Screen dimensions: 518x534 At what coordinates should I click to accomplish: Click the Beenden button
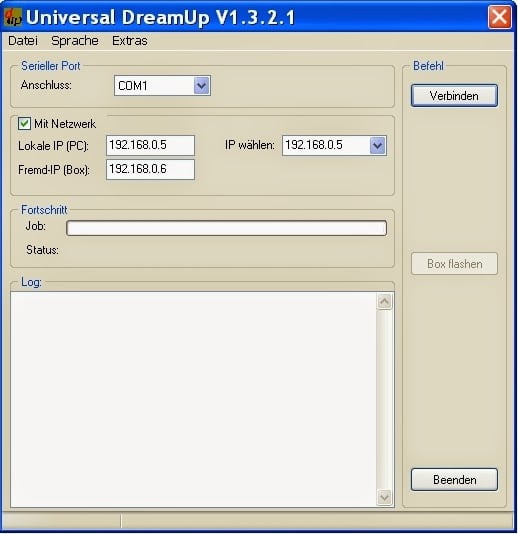[454, 480]
